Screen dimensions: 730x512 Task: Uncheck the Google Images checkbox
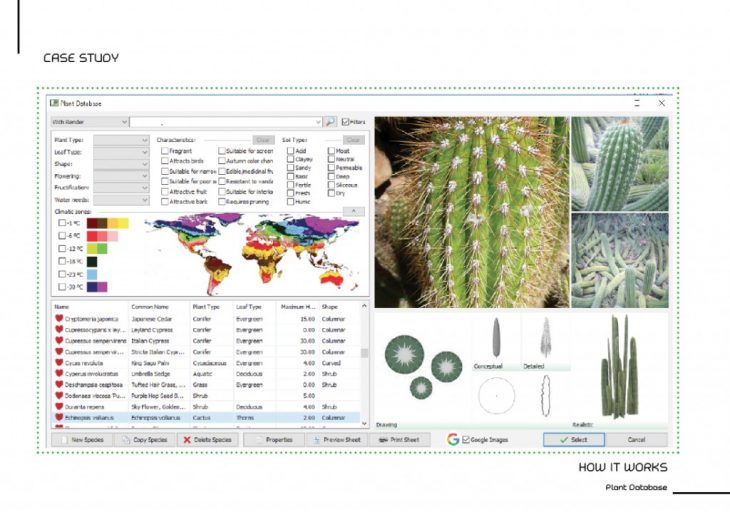(x=467, y=439)
